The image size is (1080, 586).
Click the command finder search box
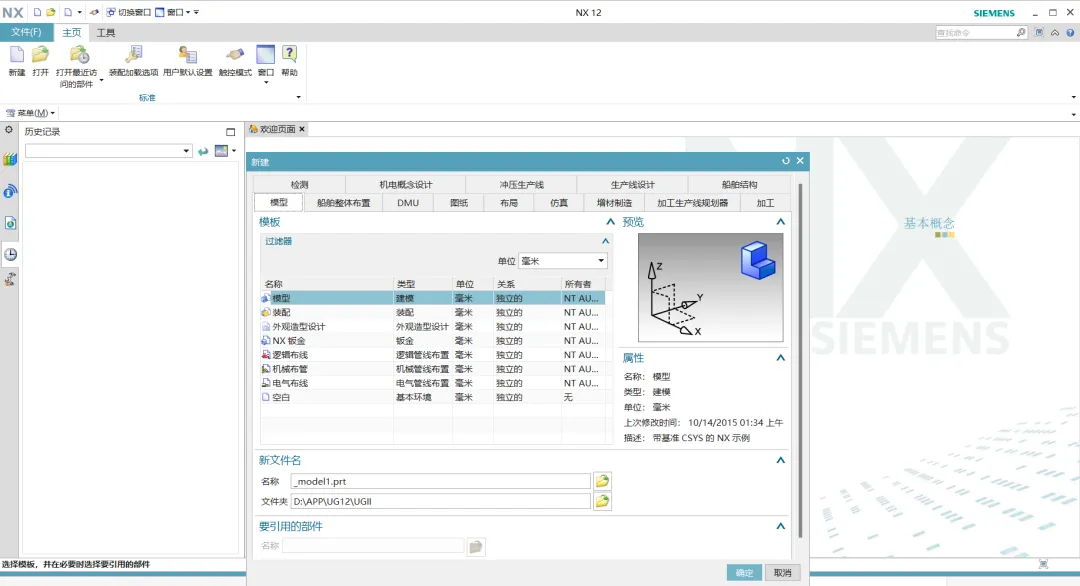tap(975, 32)
